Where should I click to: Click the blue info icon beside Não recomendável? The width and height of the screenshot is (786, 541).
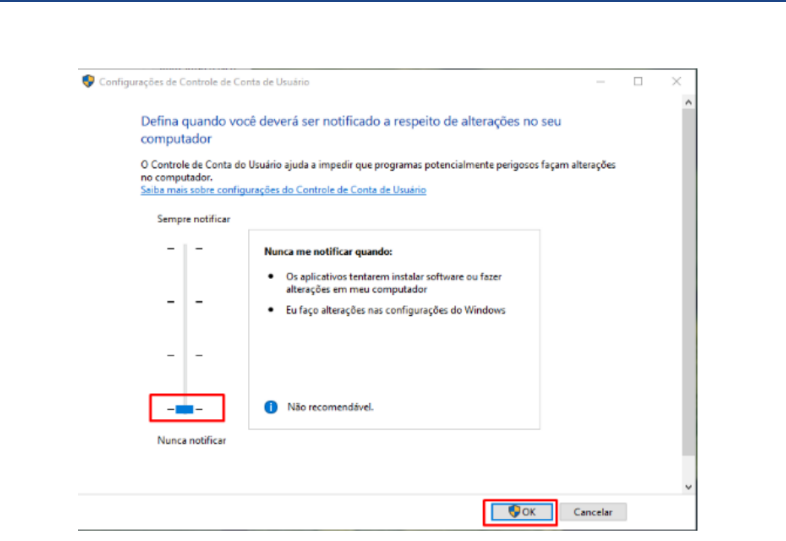click(x=270, y=407)
